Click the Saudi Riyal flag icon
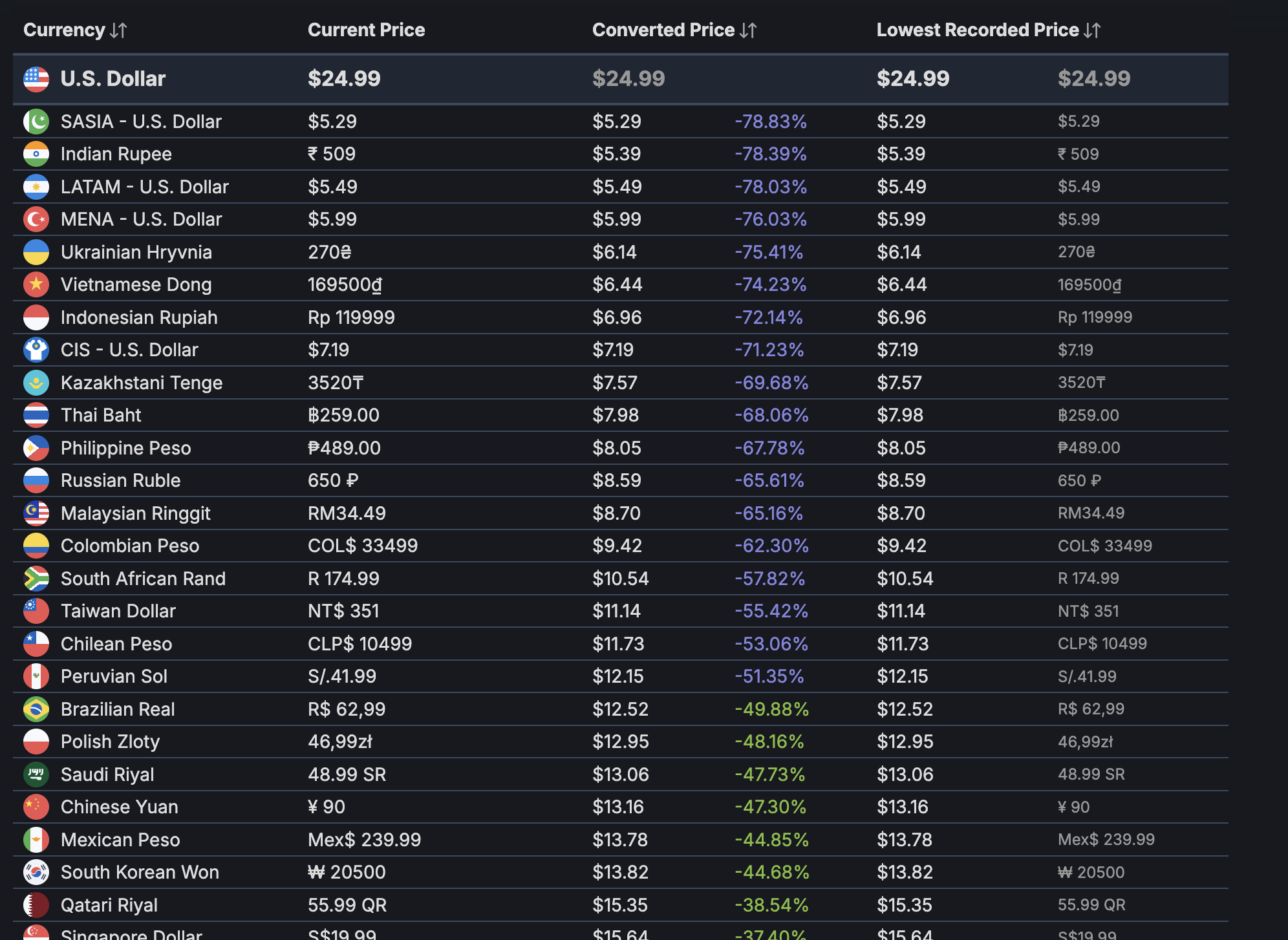 point(36,774)
